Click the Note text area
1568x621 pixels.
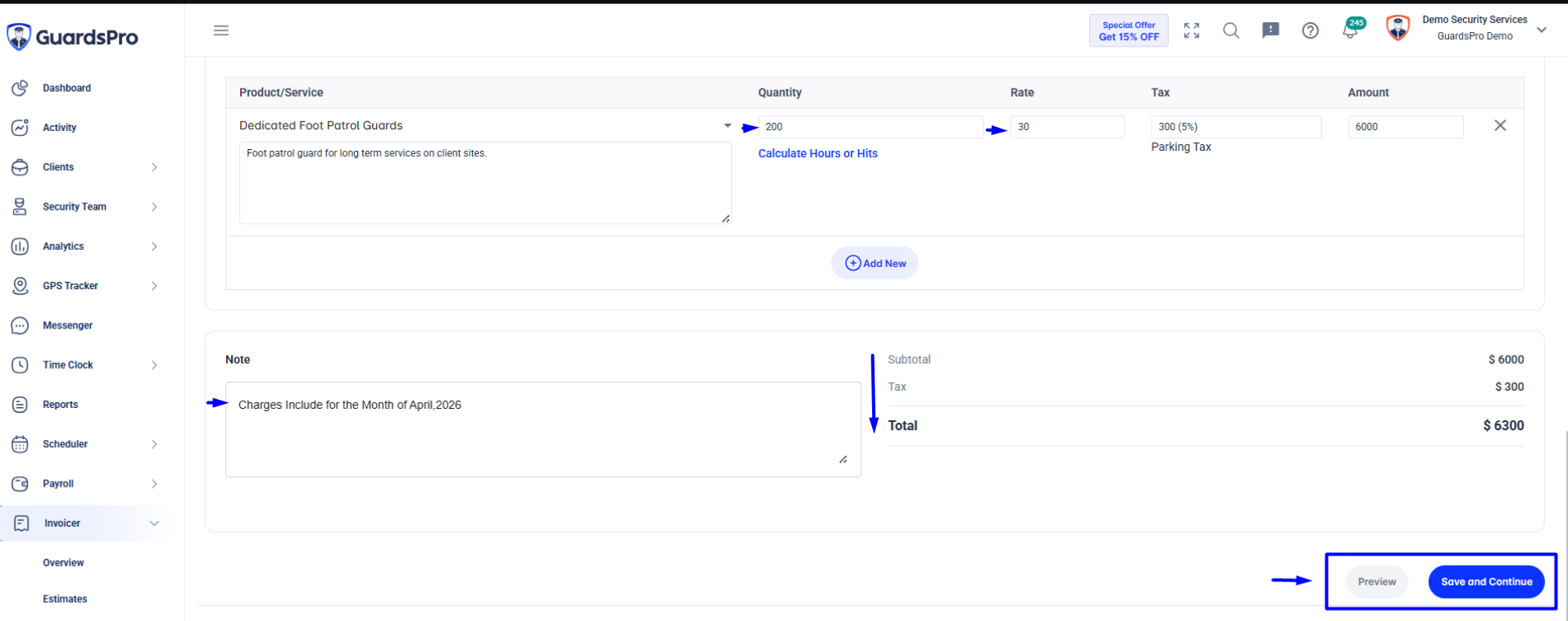coord(543,429)
